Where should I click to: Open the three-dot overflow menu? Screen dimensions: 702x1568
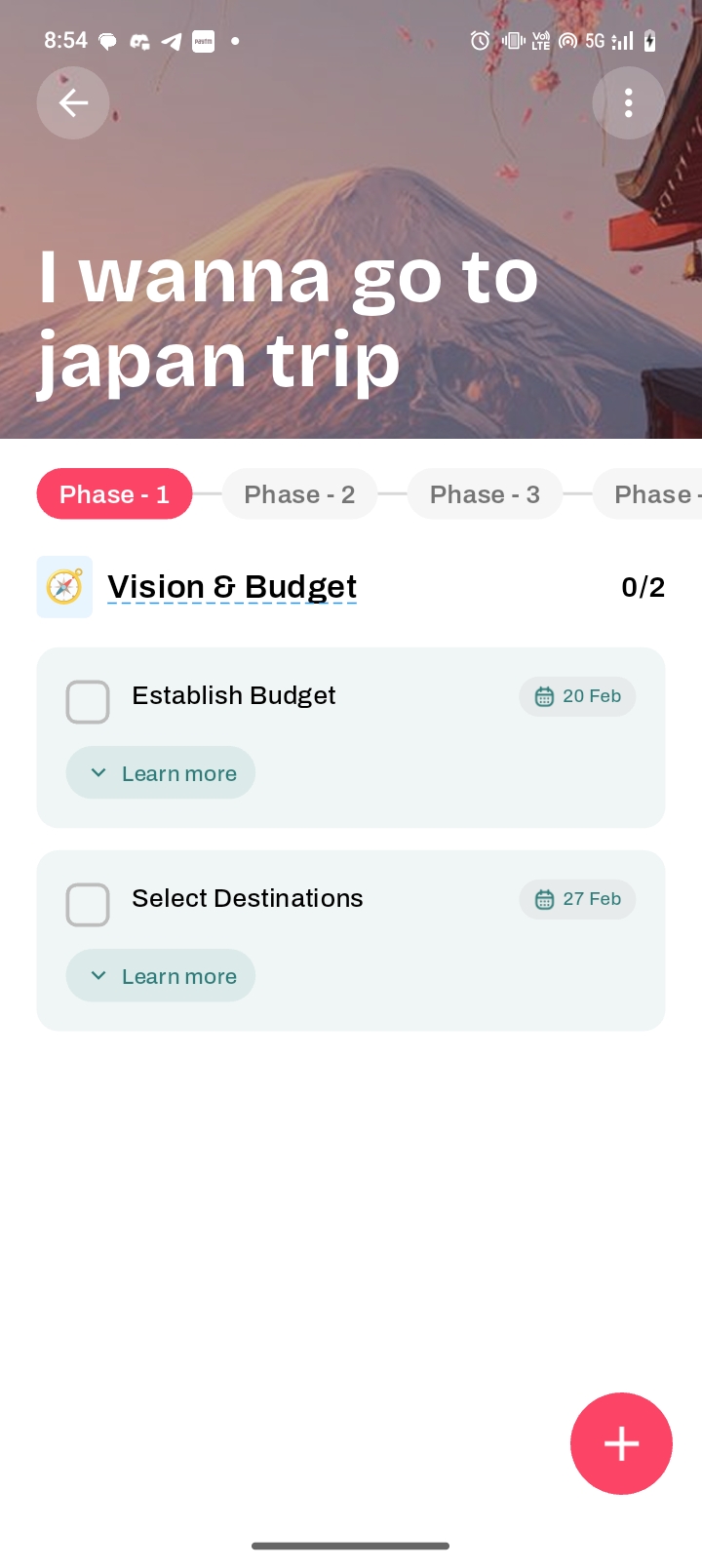coord(628,102)
